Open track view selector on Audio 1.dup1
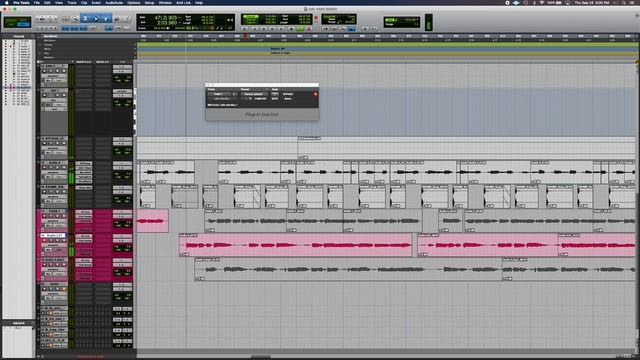640x360 pixels. click(x=54, y=269)
